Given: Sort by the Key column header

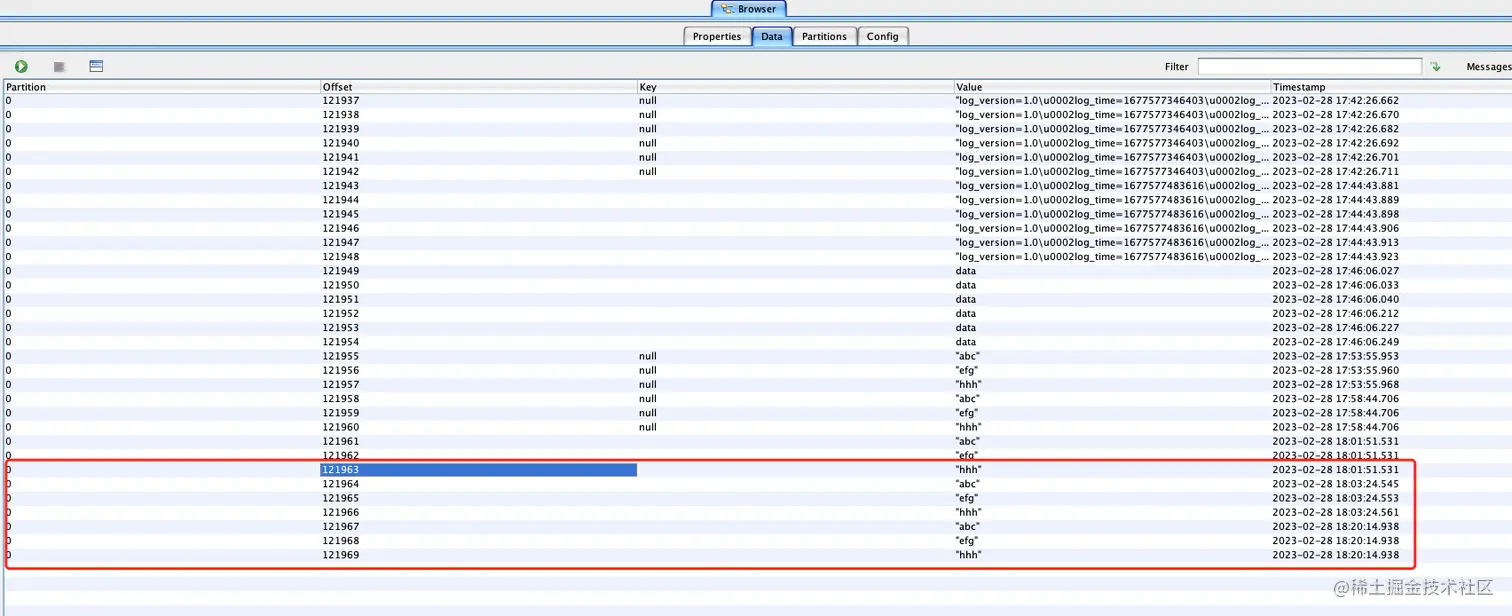Looking at the screenshot, I should tap(795, 87).
